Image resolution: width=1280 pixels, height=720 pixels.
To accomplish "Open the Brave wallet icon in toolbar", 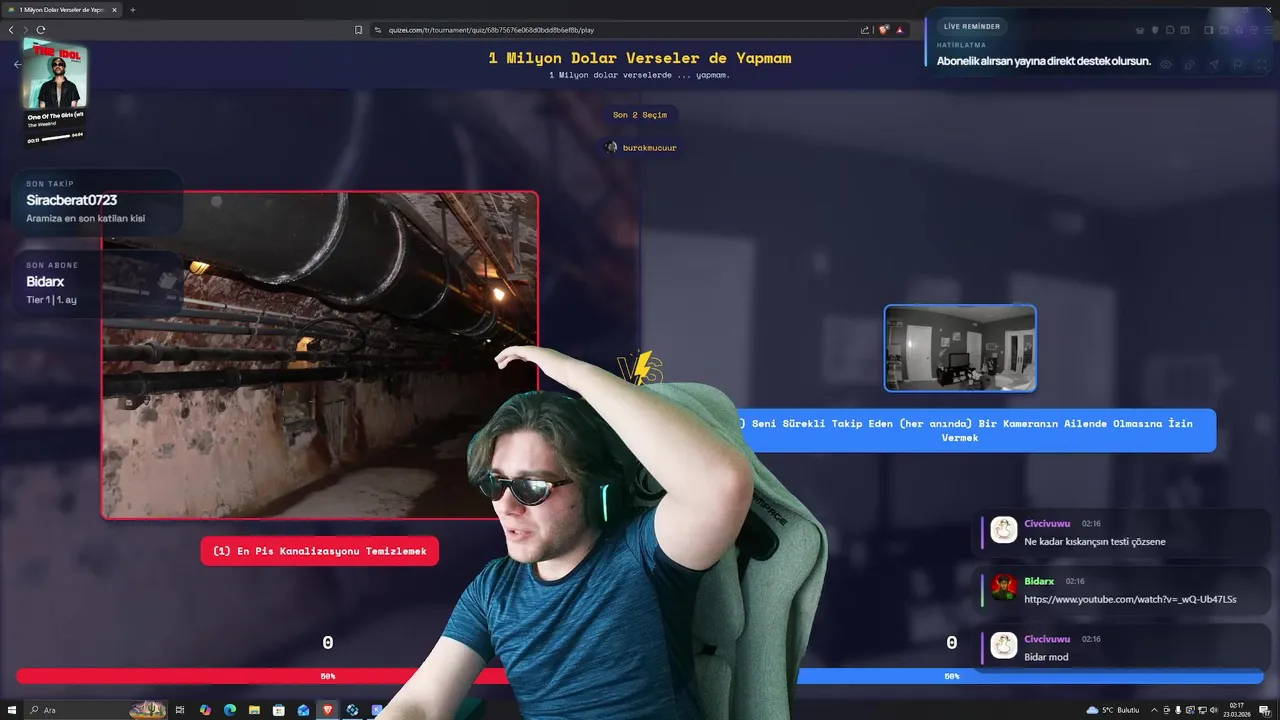I will 1222,30.
